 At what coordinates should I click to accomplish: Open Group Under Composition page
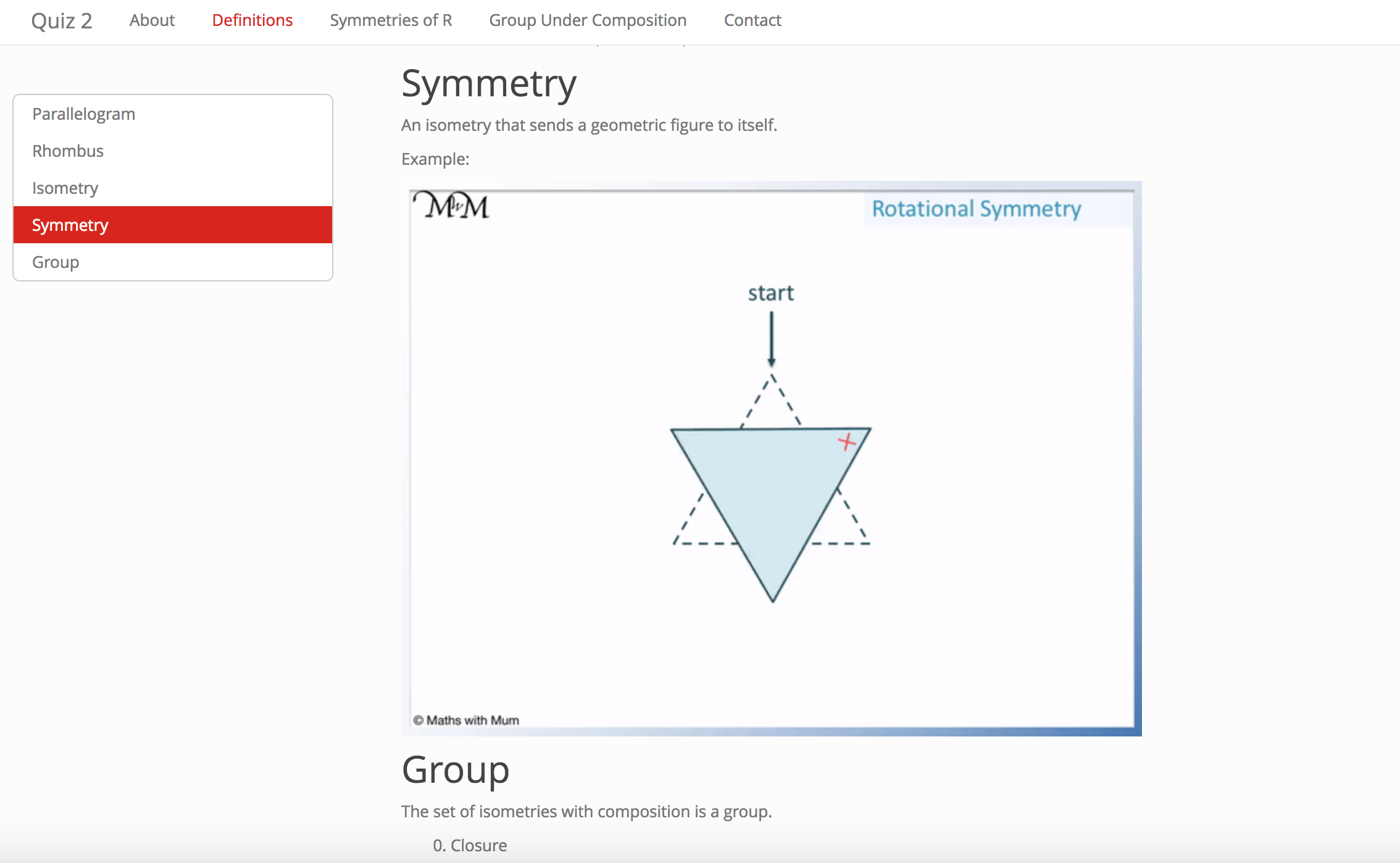tap(587, 20)
